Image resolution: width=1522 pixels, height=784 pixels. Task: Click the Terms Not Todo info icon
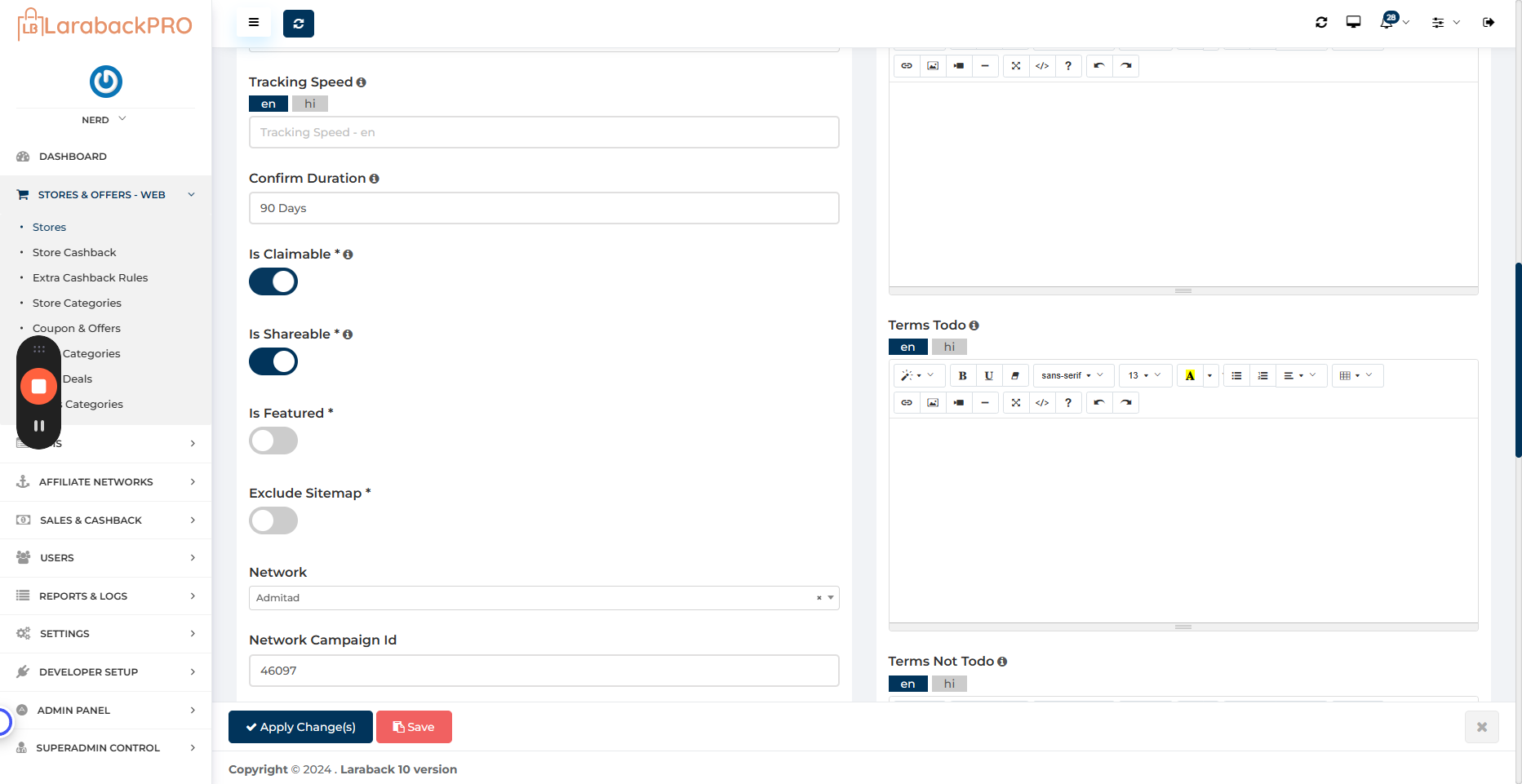click(1002, 662)
